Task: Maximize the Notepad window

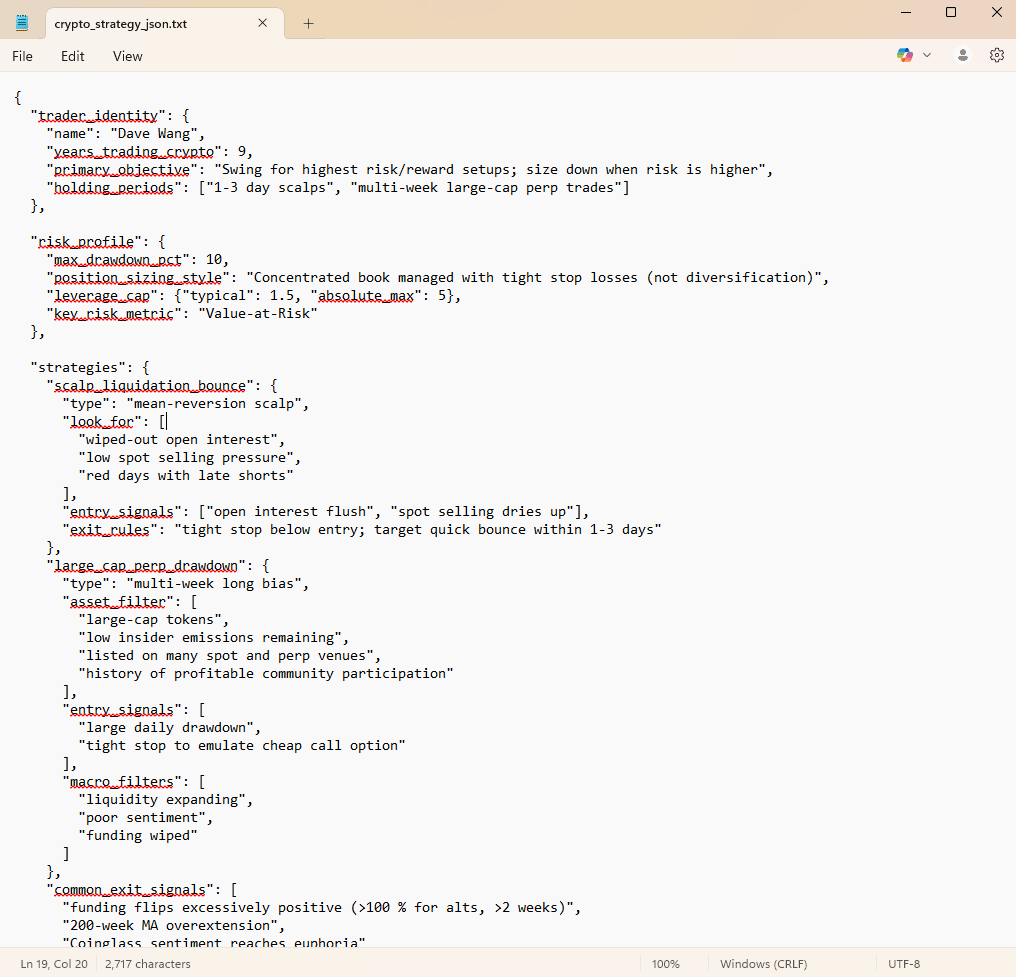Action: (x=951, y=12)
